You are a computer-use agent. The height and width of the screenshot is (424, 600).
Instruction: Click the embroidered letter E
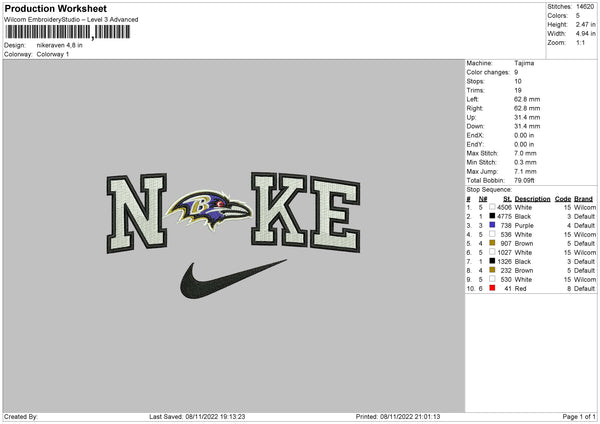335,214
